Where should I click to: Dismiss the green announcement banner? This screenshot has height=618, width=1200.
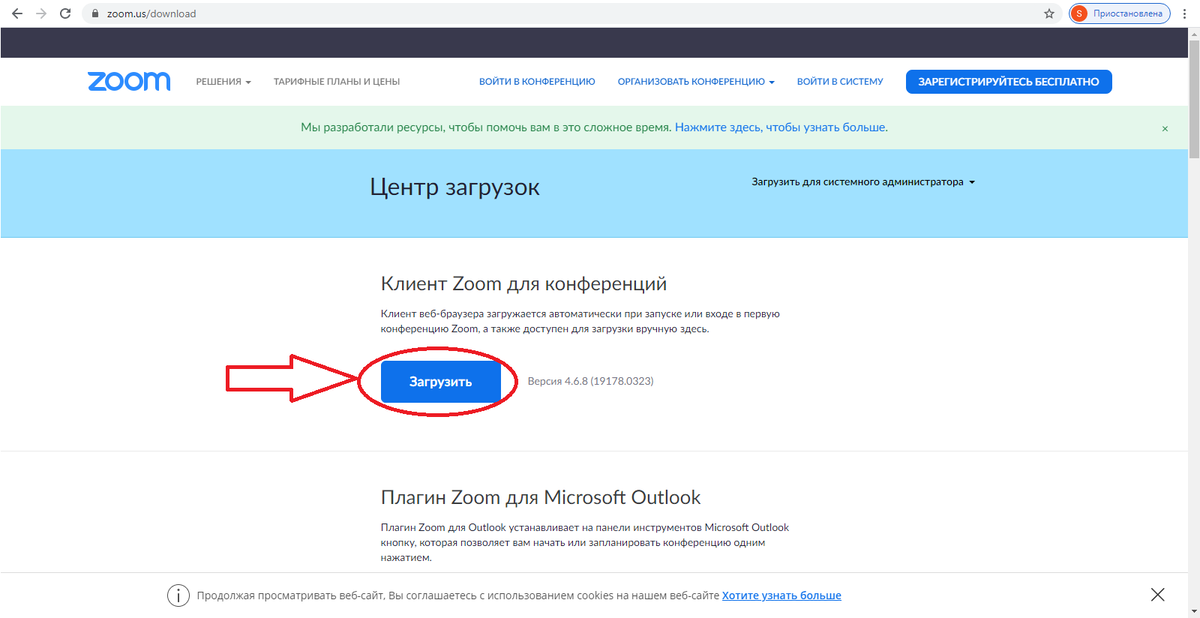click(x=1165, y=128)
